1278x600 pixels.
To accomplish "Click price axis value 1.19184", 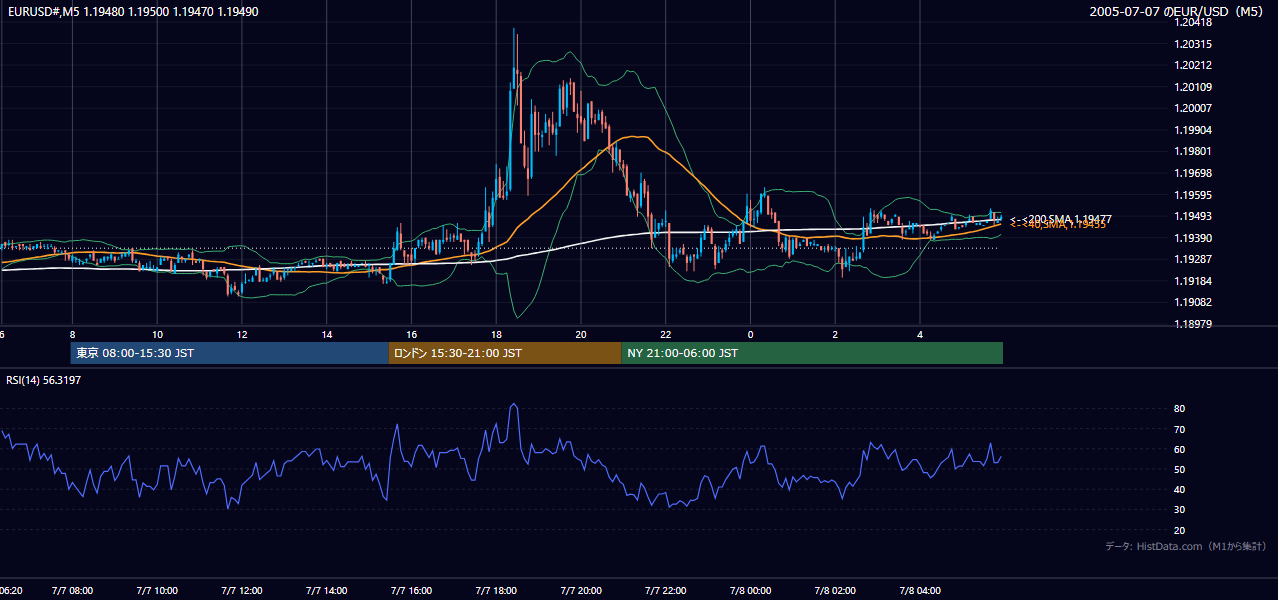I will (x=1195, y=281).
